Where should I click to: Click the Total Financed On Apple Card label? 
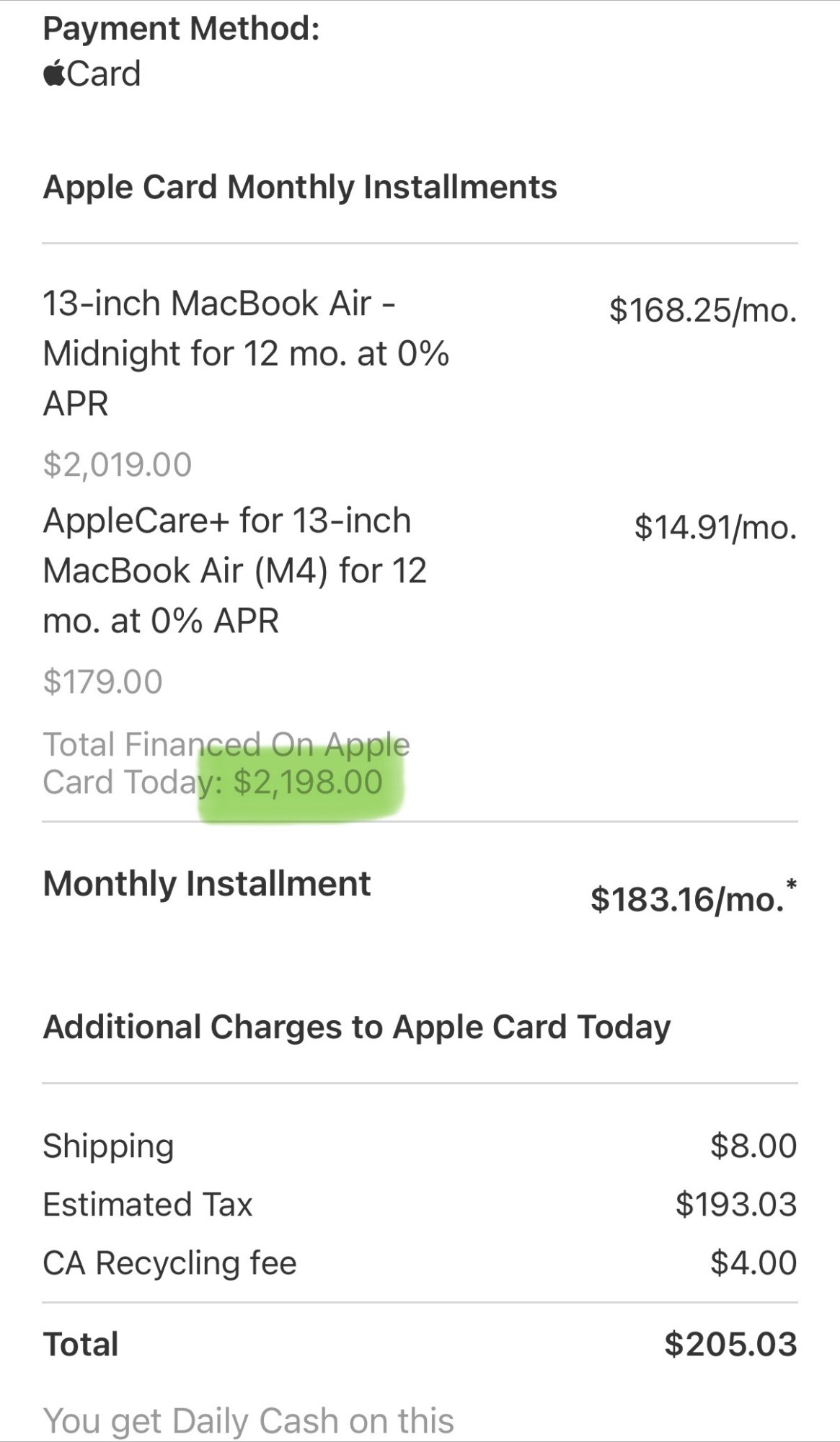tap(226, 763)
